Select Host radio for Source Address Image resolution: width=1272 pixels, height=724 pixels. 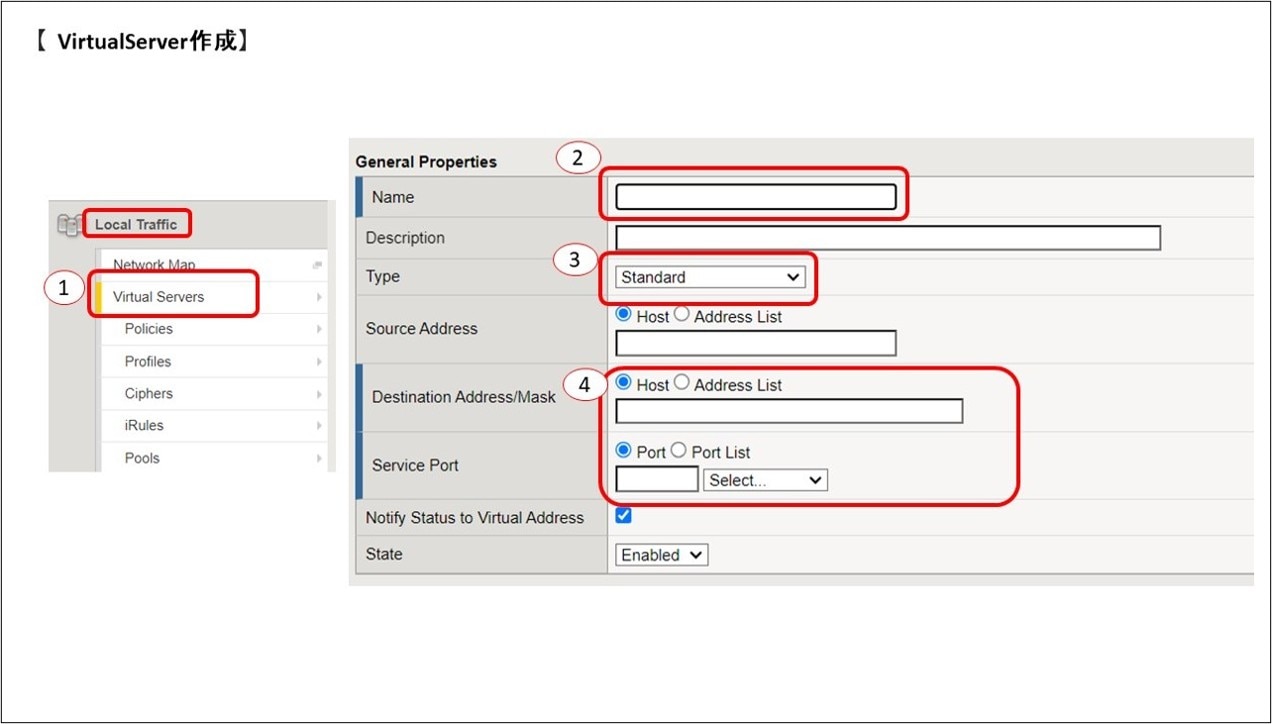click(x=624, y=314)
